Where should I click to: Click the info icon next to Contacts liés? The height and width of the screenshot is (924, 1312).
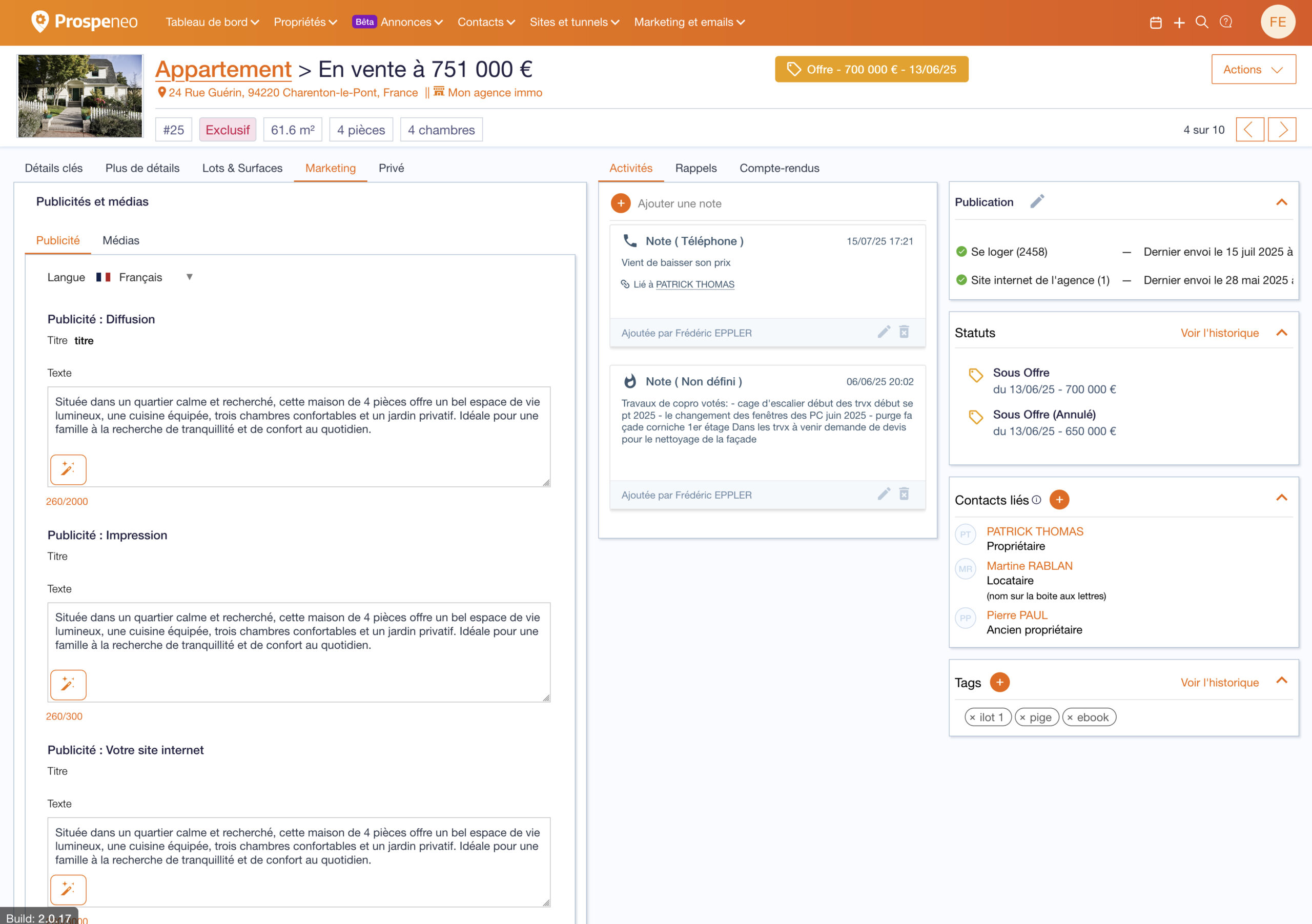click(x=1037, y=500)
